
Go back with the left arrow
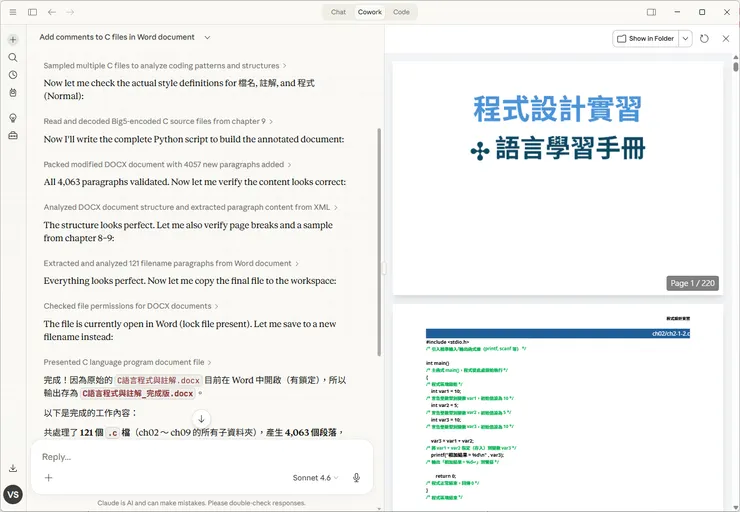tap(52, 12)
